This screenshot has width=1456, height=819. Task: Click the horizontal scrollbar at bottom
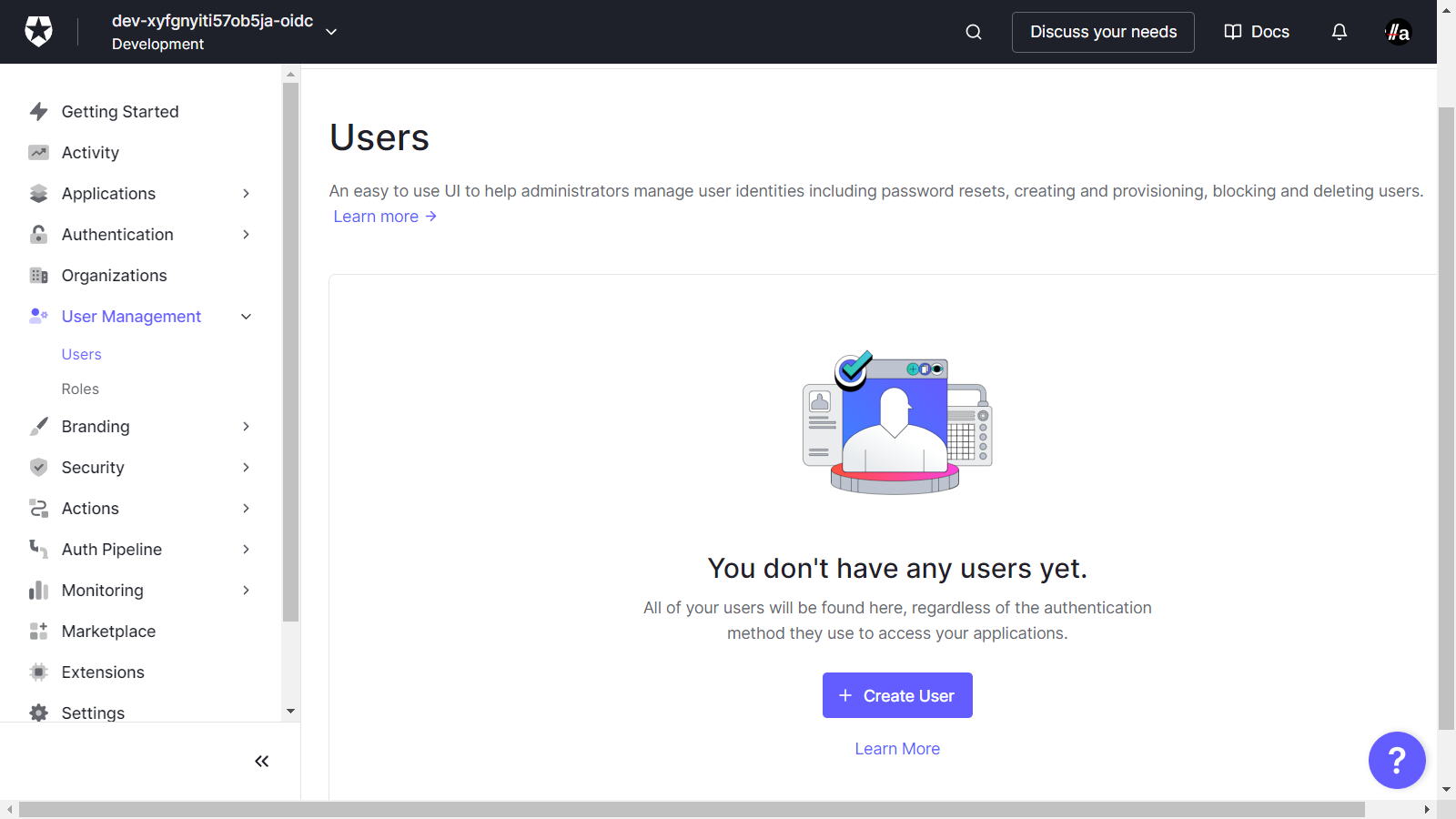[692, 809]
